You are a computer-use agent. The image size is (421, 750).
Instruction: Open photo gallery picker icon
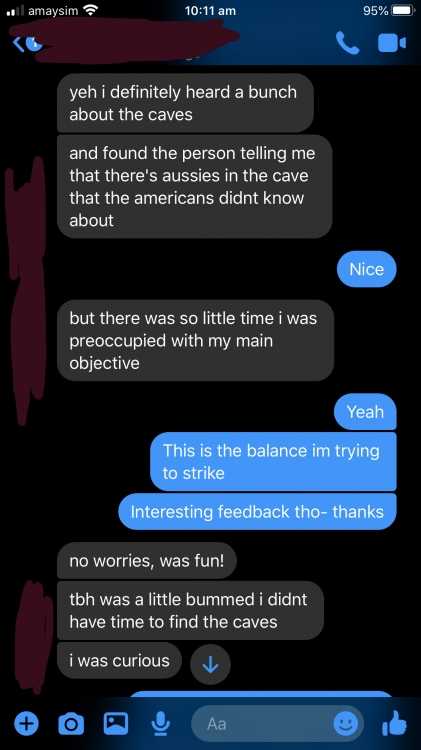tap(116, 723)
